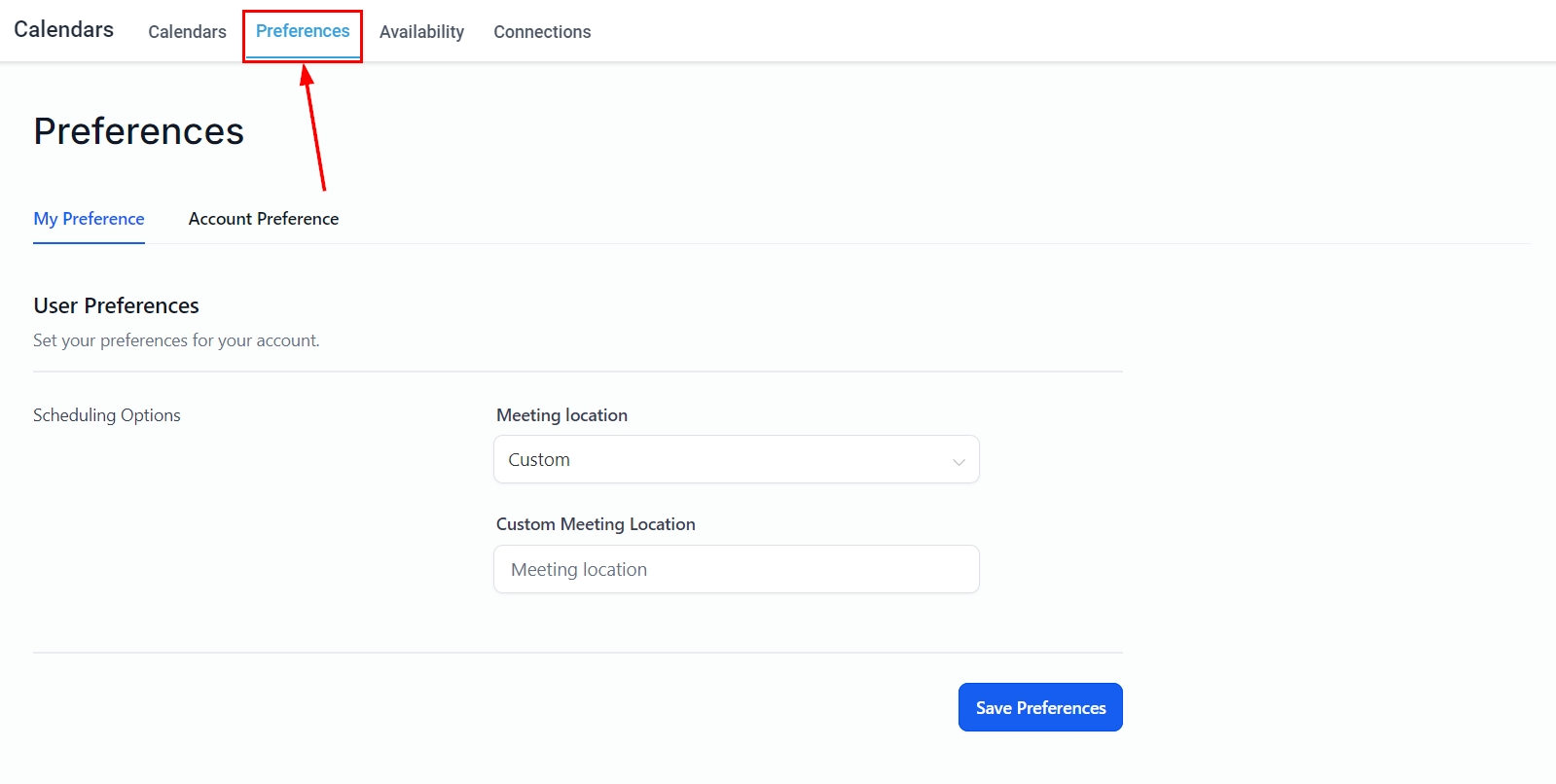Click the bold Calendars title at top-left

point(63,29)
